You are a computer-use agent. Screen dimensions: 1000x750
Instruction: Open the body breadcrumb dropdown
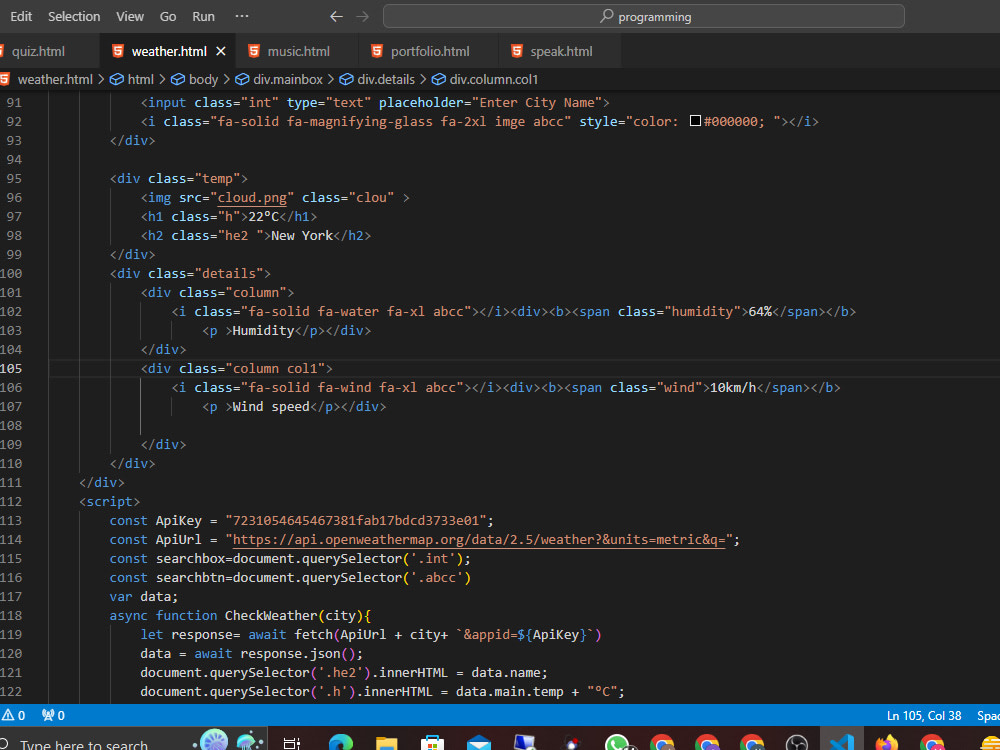pyautogui.click(x=203, y=79)
